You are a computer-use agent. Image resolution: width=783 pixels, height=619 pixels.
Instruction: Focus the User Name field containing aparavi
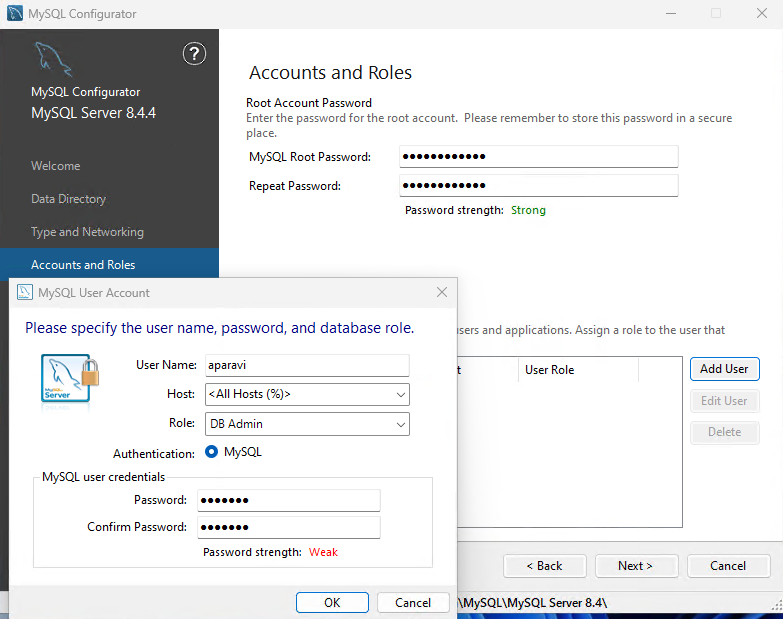tap(307, 365)
